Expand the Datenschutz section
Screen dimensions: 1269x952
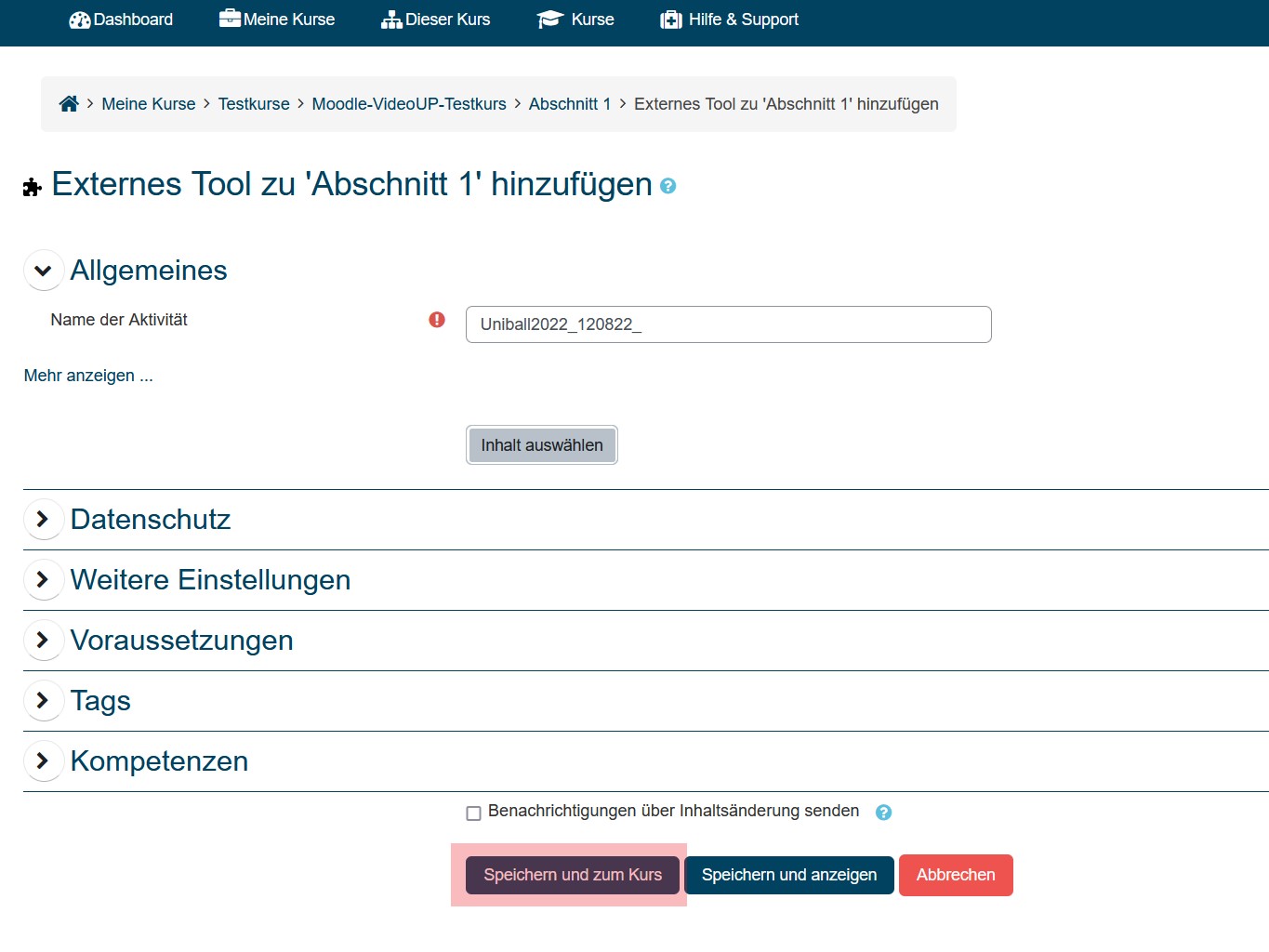(x=43, y=519)
